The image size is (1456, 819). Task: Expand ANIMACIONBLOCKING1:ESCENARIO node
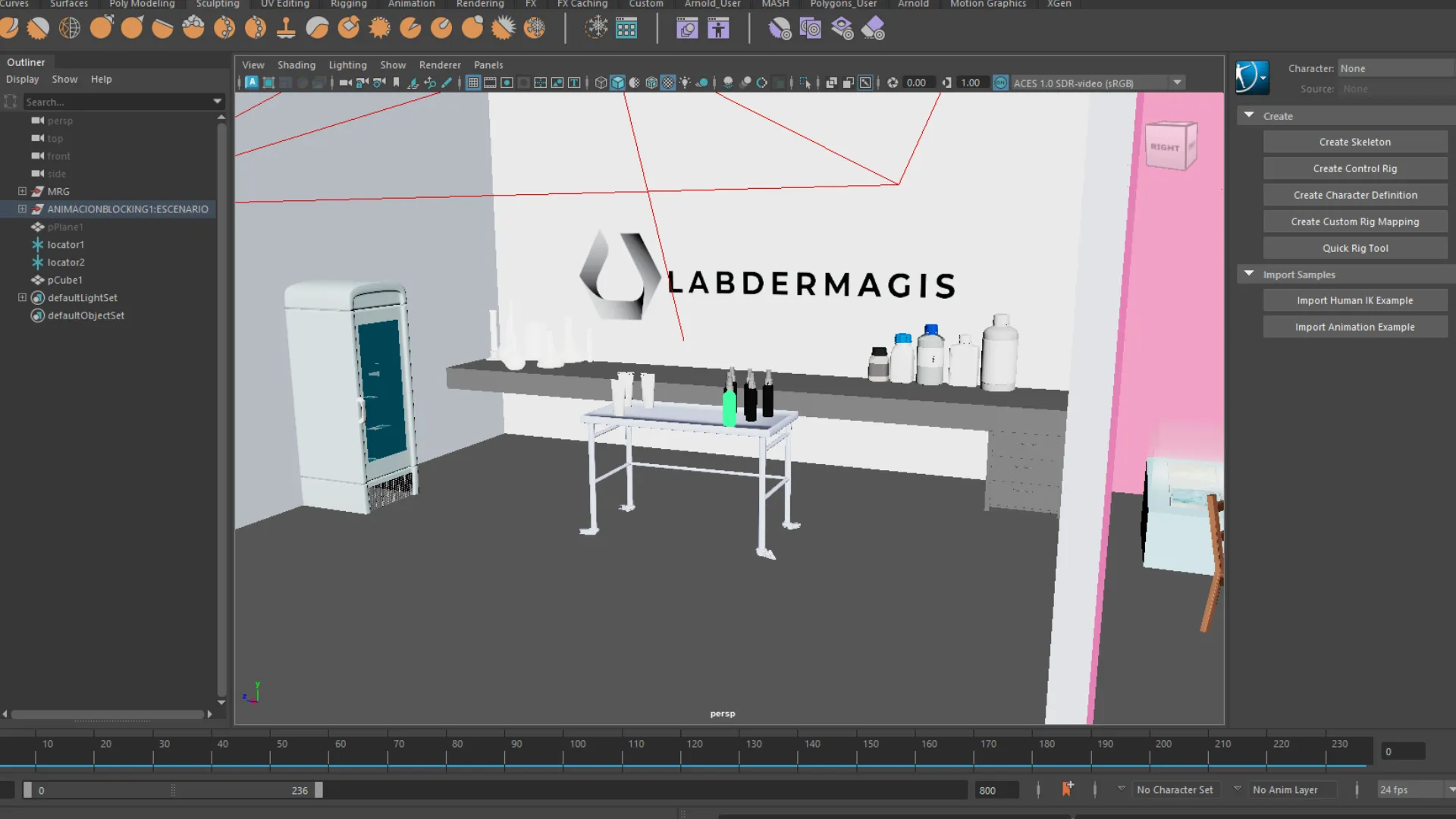tap(22, 209)
